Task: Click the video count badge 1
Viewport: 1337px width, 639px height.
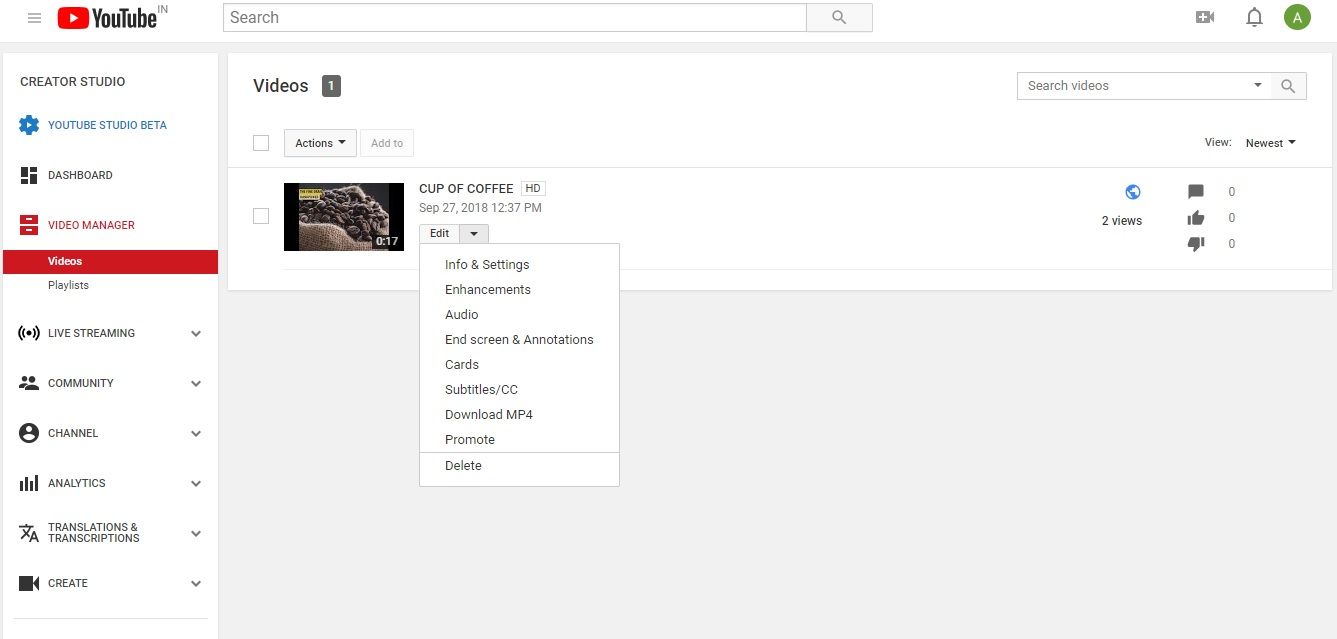Action: (331, 86)
